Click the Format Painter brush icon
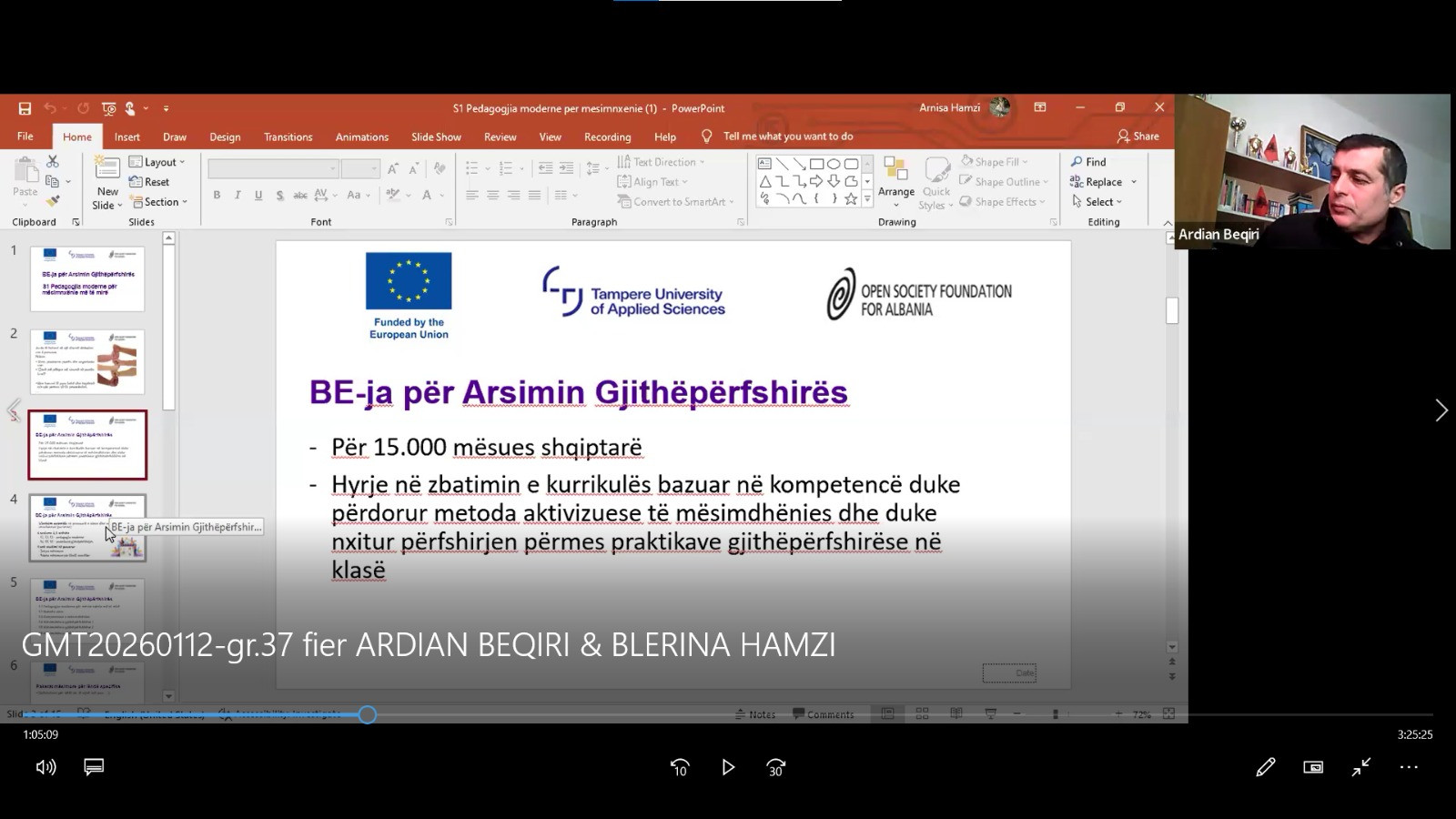 (53, 201)
